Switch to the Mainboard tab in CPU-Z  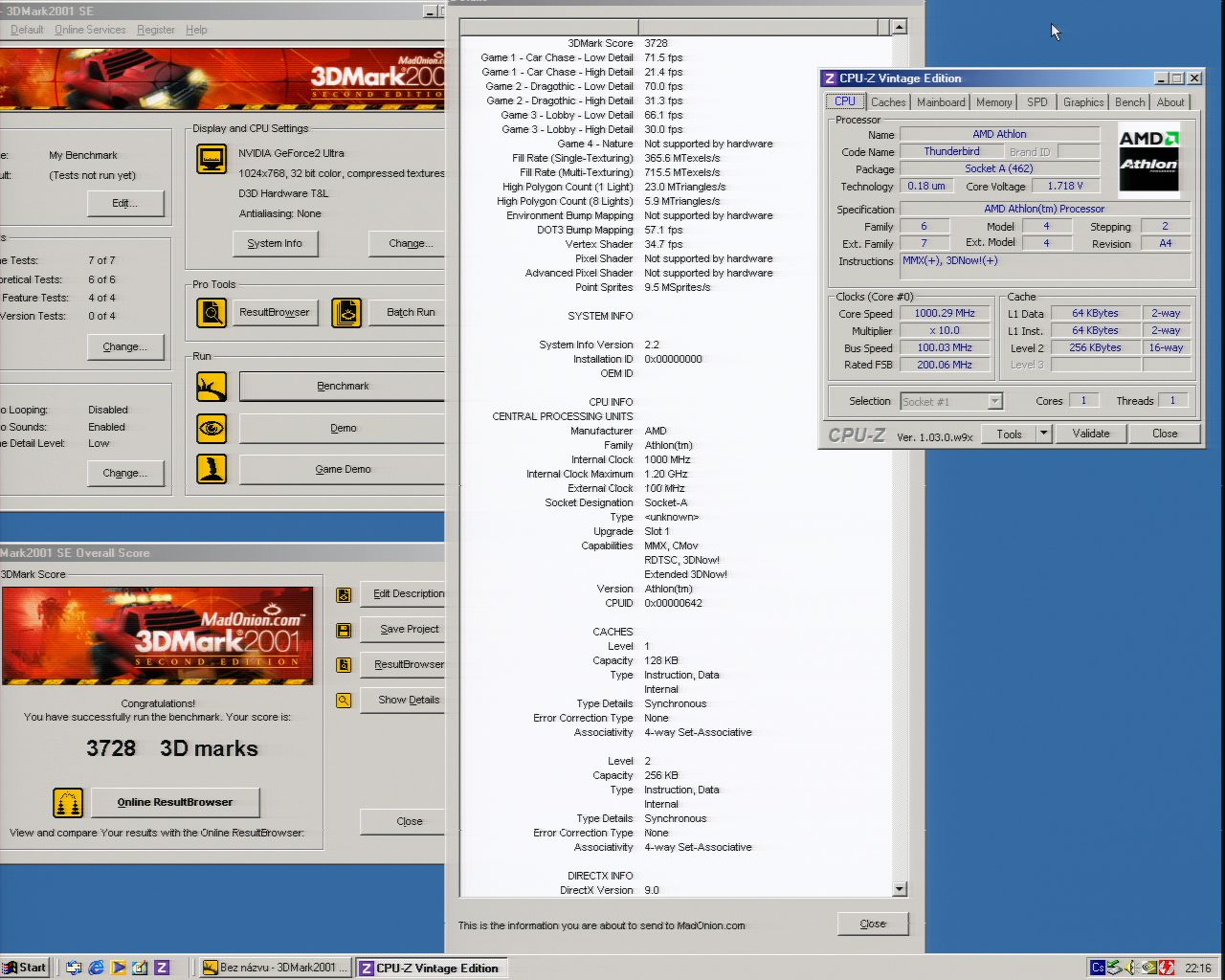[941, 102]
